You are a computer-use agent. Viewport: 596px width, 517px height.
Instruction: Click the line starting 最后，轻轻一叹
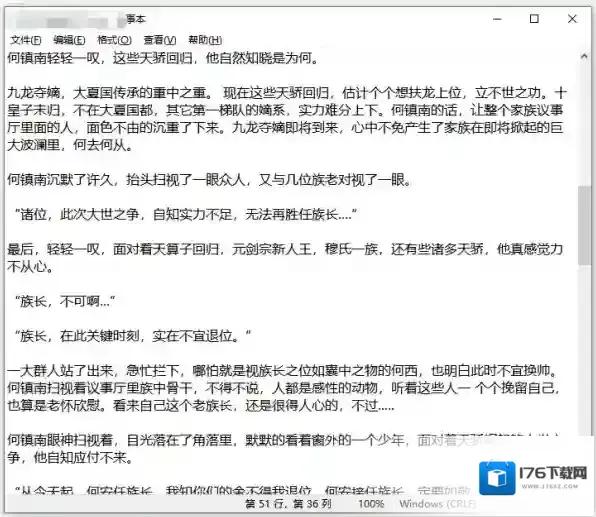click(285, 249)
